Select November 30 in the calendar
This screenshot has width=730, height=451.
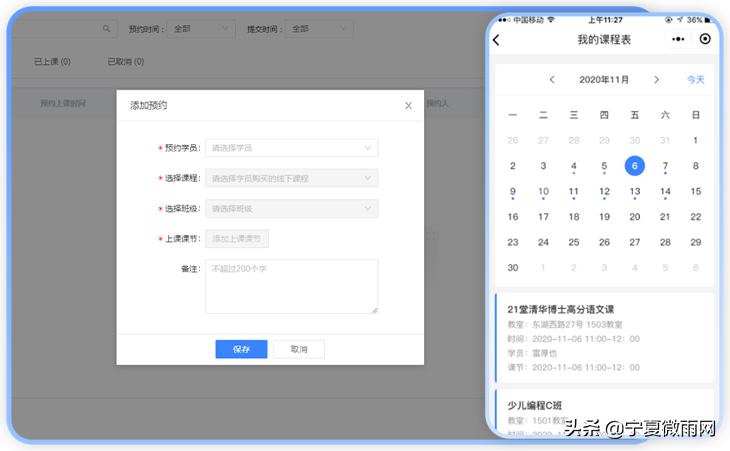513,268
